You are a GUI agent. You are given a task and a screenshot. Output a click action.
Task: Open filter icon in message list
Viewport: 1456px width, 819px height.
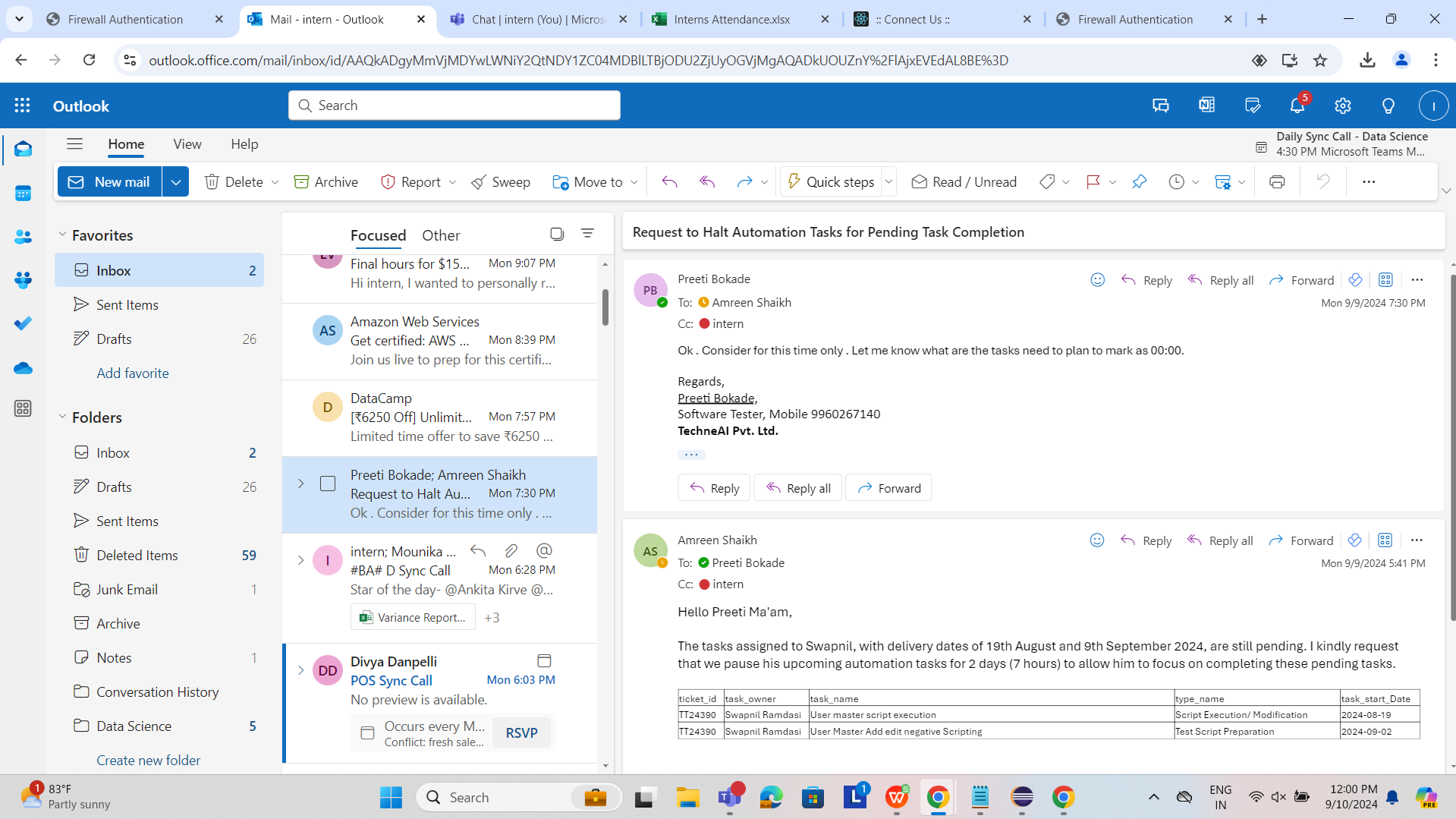point(587,234)
